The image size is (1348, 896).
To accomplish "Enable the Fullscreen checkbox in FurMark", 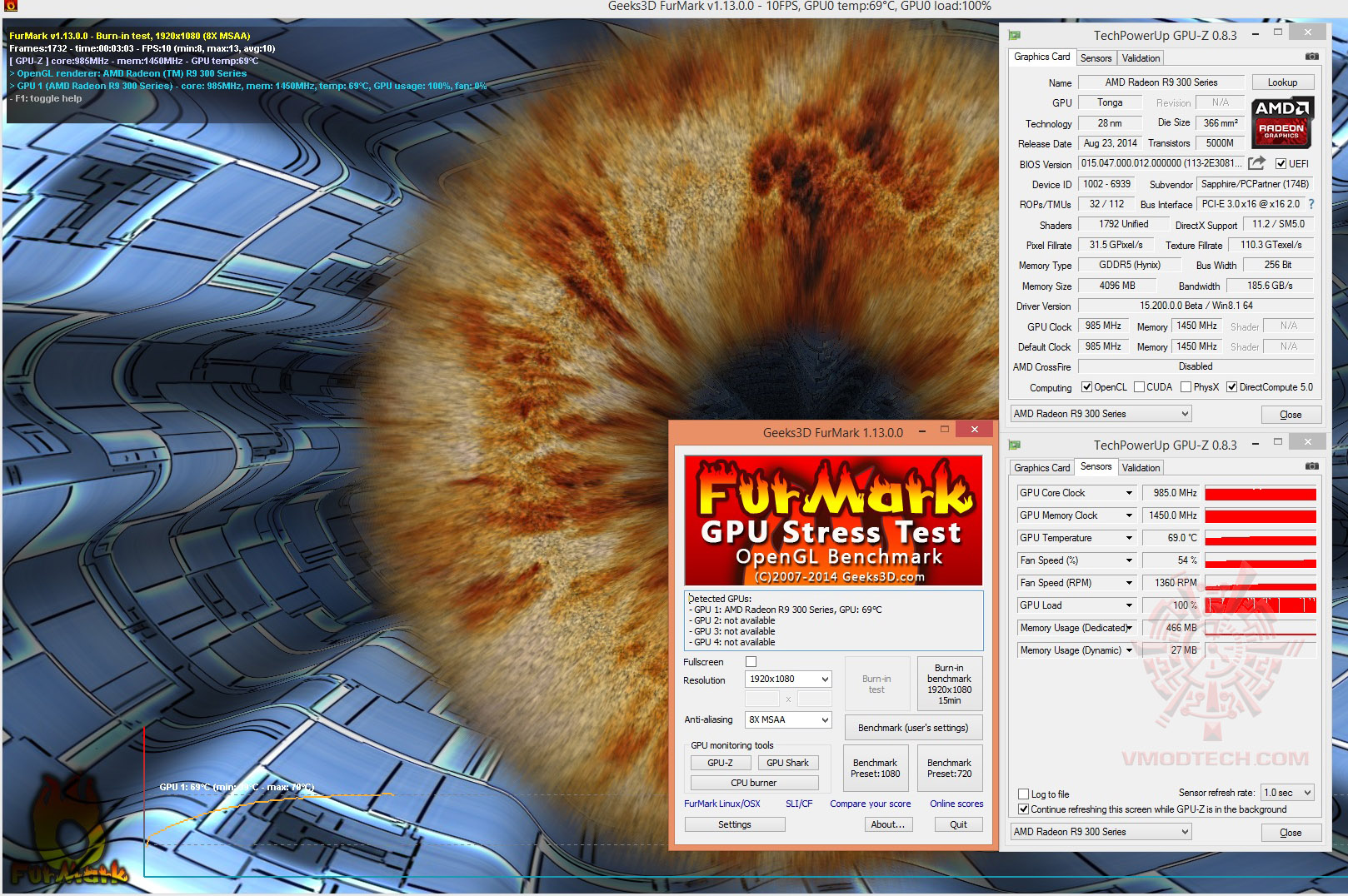I will click(751, 662).
